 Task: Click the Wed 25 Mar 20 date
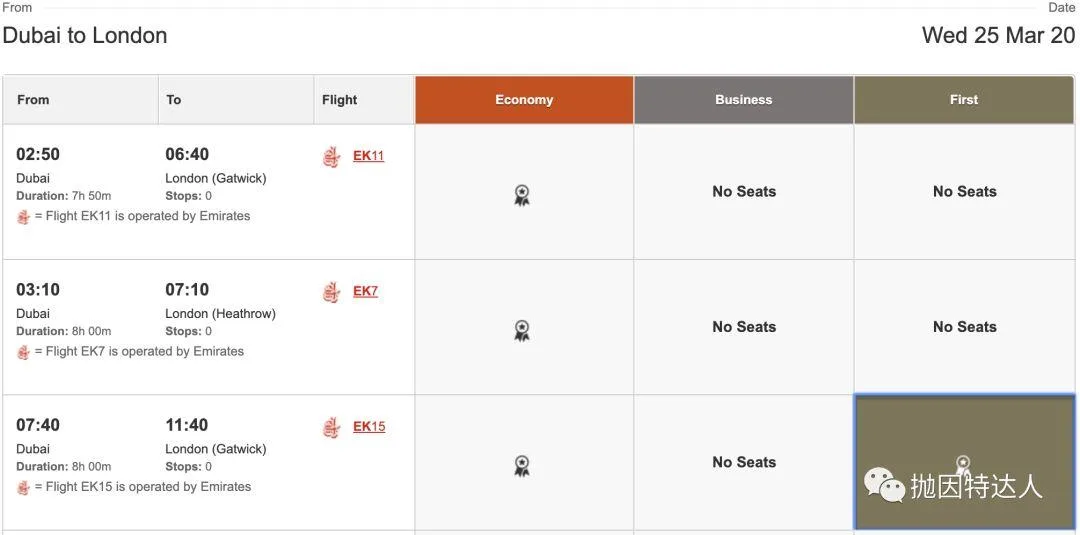(x=998, y=35)
